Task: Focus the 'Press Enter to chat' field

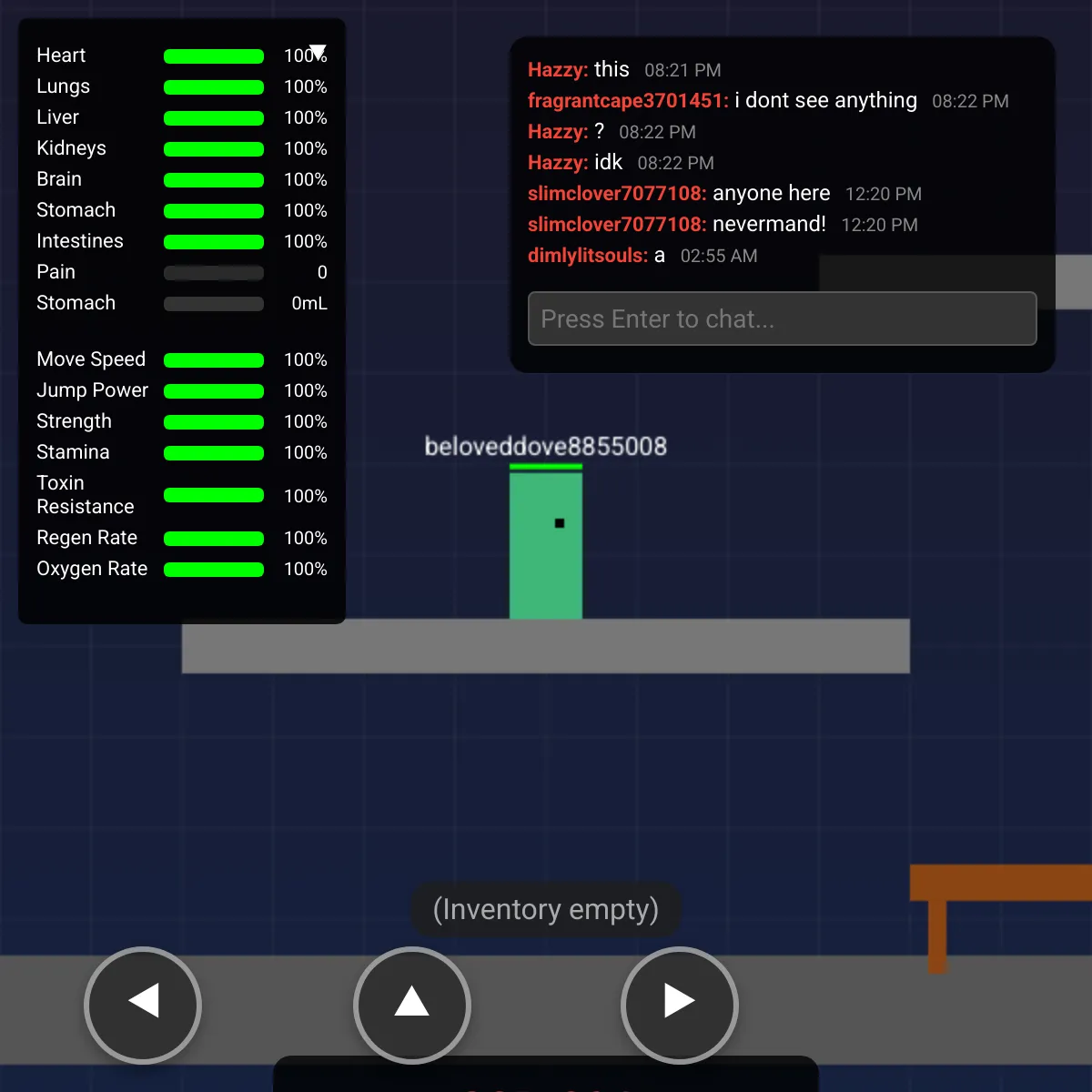Action: click(x=782, y=318)
